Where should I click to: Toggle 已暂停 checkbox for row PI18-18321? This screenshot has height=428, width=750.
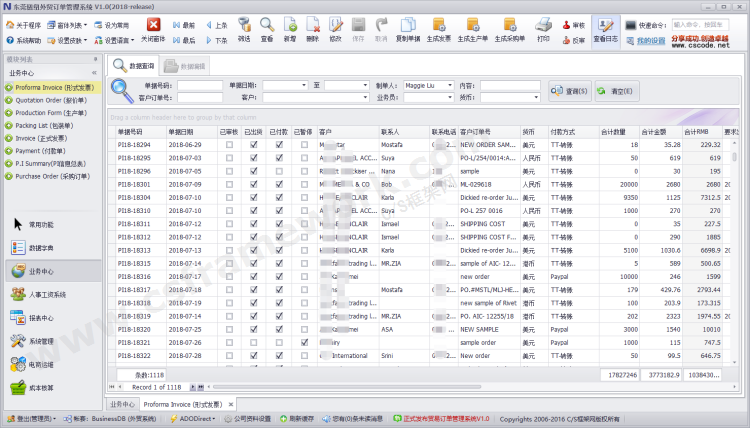tap(303, 342)
